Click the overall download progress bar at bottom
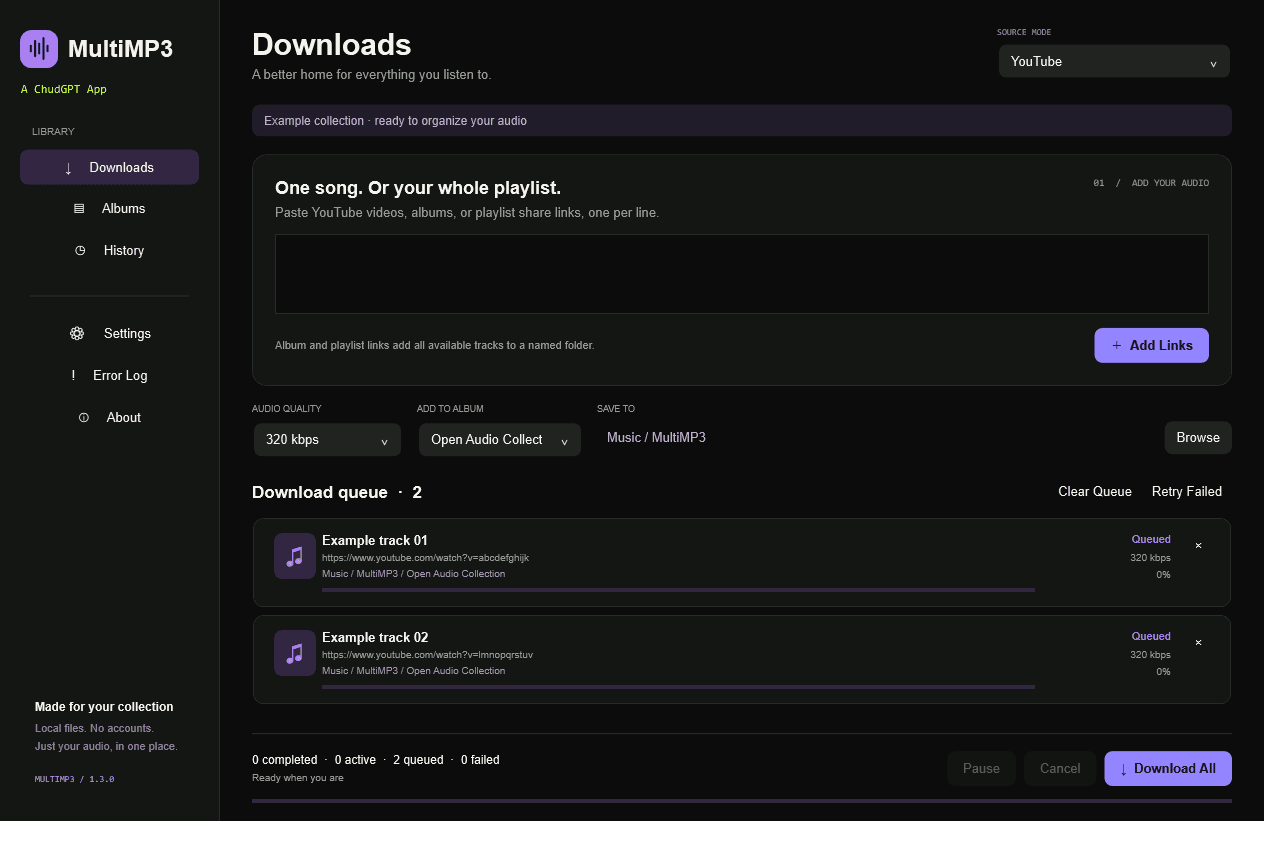Screen dimensions: 1280x860 pyautogui.click(x=742, y=801)
